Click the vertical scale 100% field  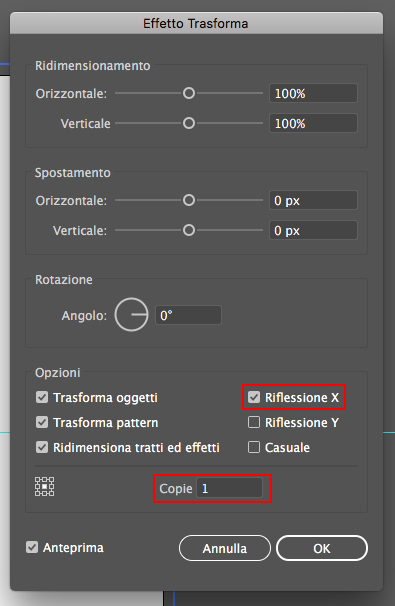coord(313,123)
